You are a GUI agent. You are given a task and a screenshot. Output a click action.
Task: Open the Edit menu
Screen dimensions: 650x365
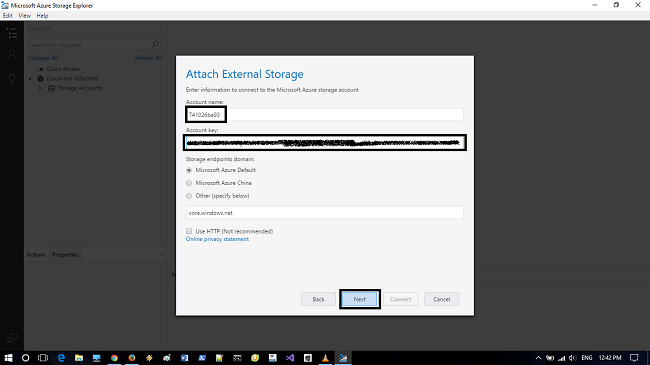coord(7,16)
